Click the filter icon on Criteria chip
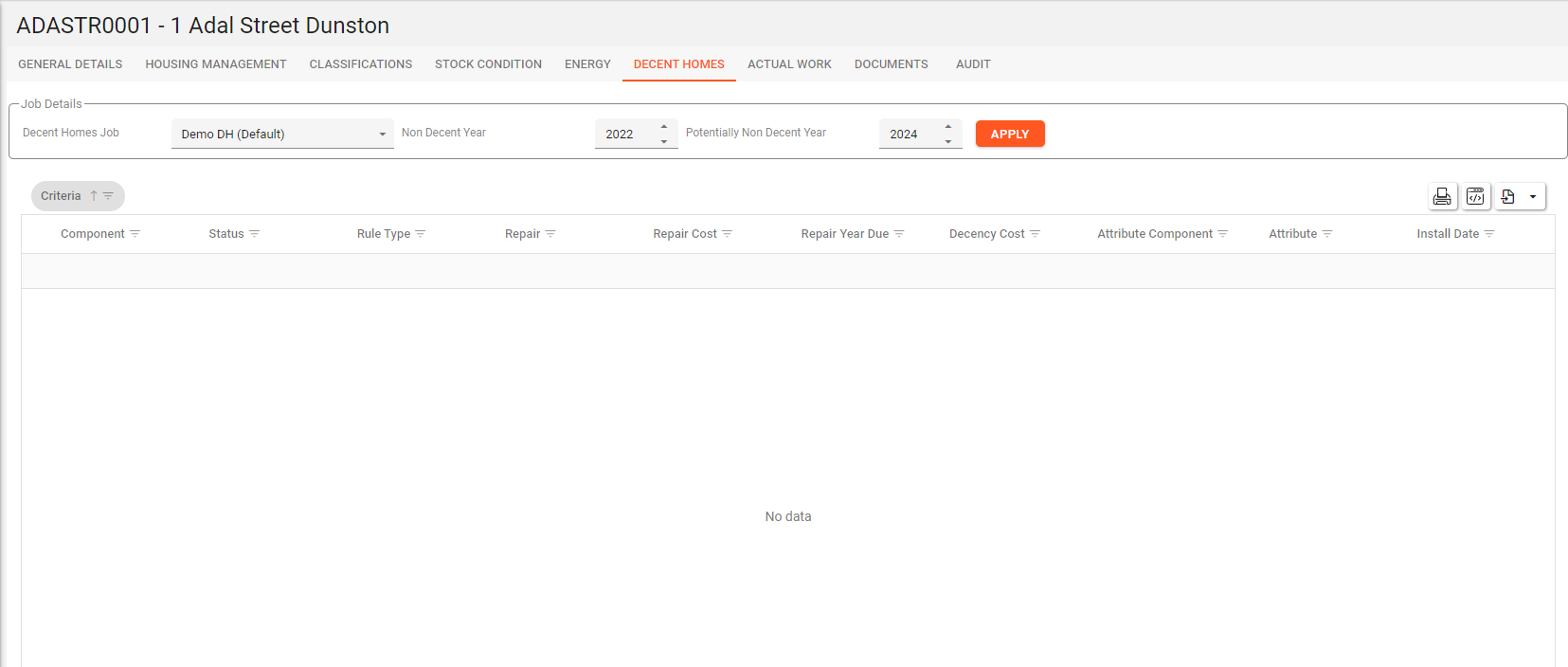Screen dimensions: 1568x667 pos(109,196)
